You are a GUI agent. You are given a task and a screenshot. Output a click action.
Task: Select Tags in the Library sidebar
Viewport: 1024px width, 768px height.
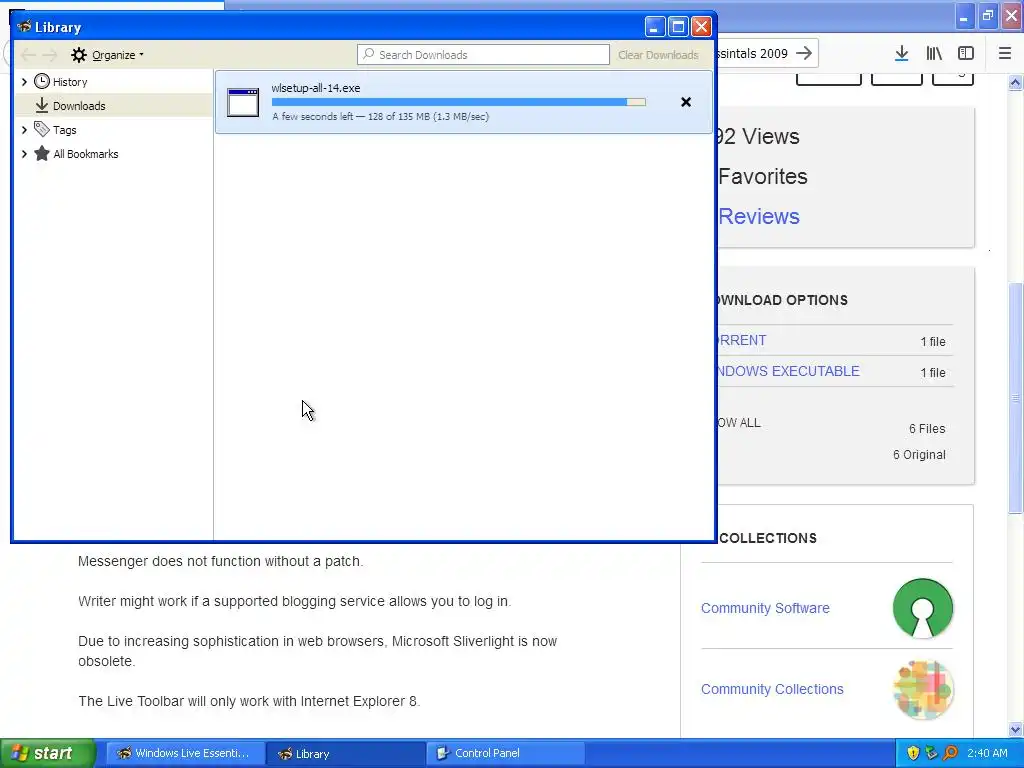[65, 130]
